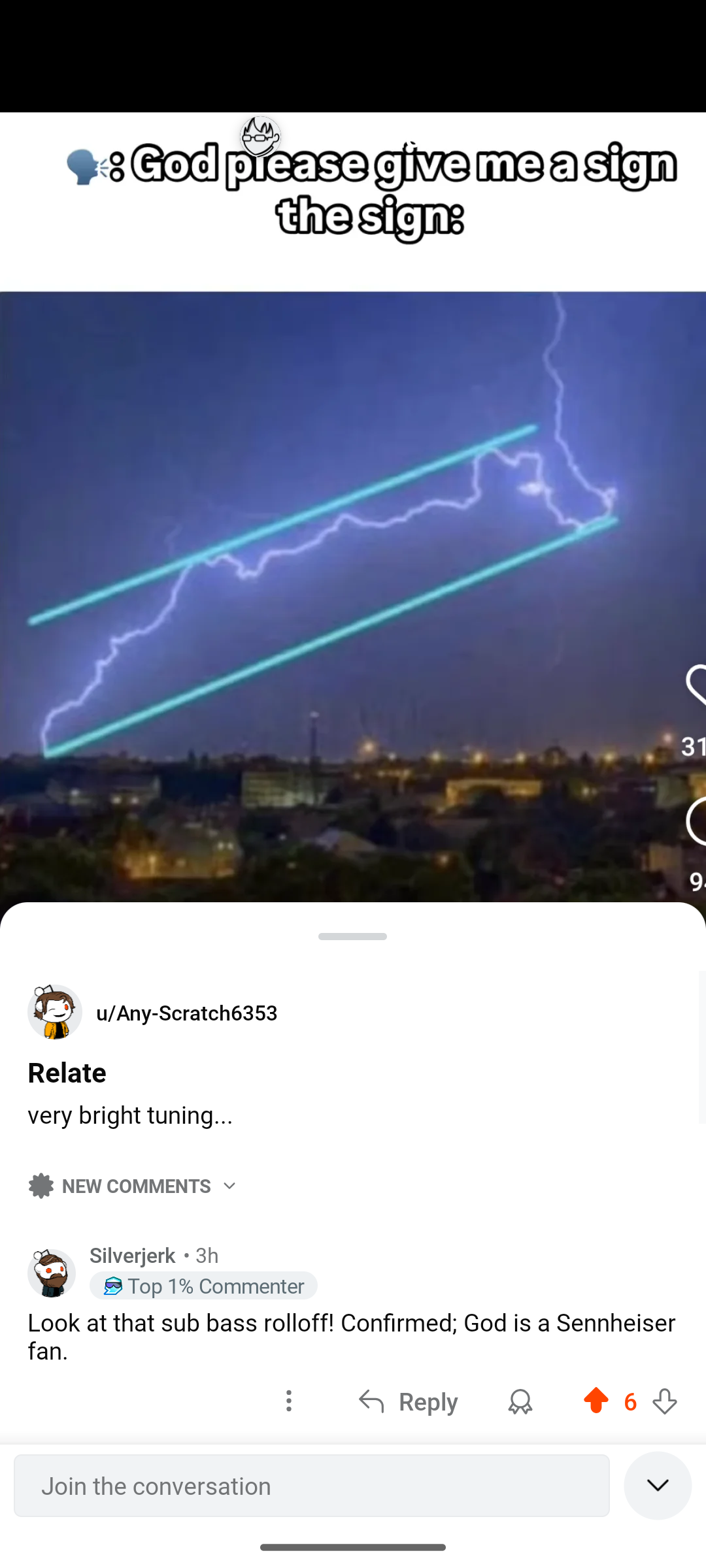Open the u/Any-Scratch6353 username link

(x=187, y=1013)
